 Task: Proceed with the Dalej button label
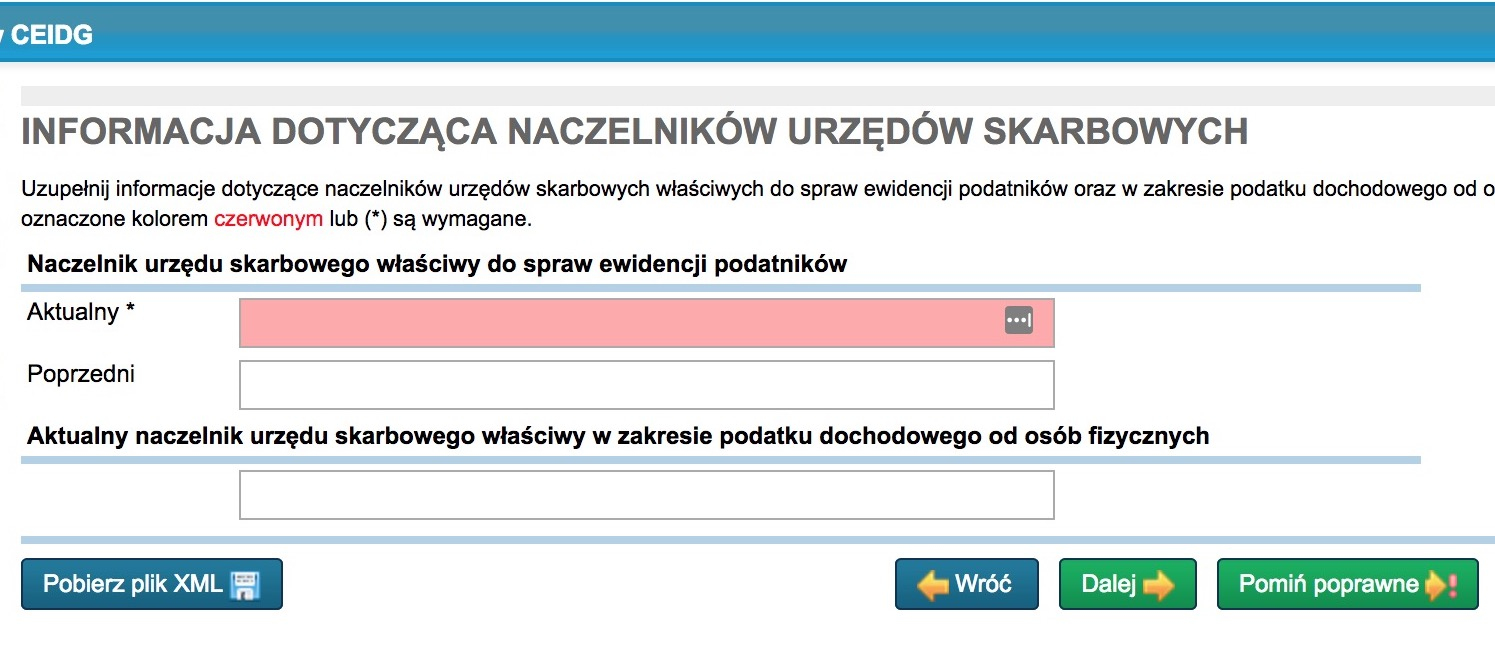(1108, 584)
